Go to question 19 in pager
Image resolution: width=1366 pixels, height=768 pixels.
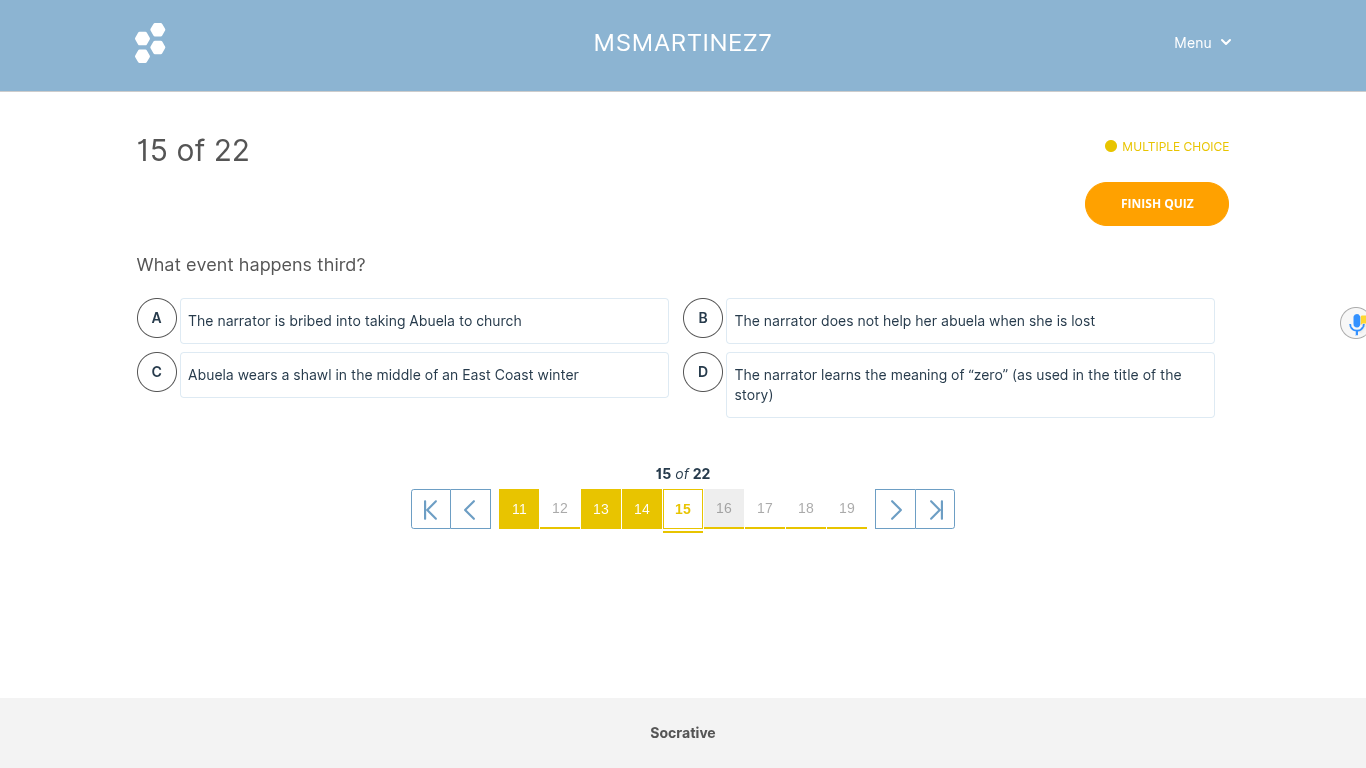[x=847, y=509]
